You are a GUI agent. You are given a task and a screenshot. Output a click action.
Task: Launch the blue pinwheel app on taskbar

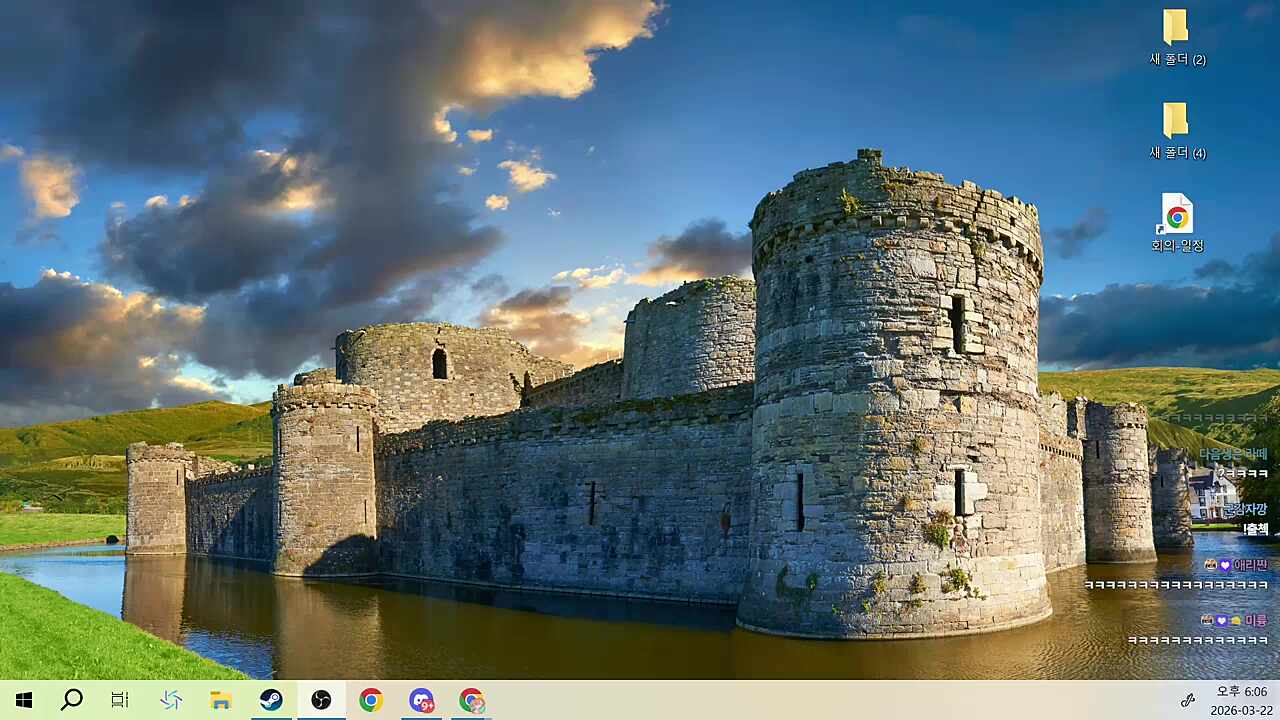coord(171,700)
